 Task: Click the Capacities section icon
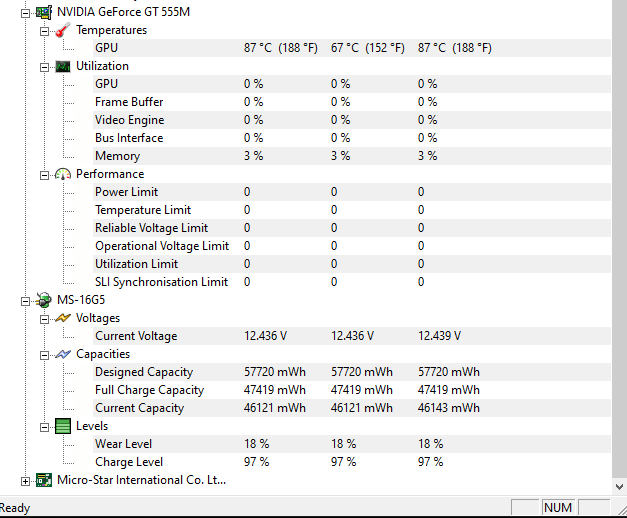tap(62, 354)
